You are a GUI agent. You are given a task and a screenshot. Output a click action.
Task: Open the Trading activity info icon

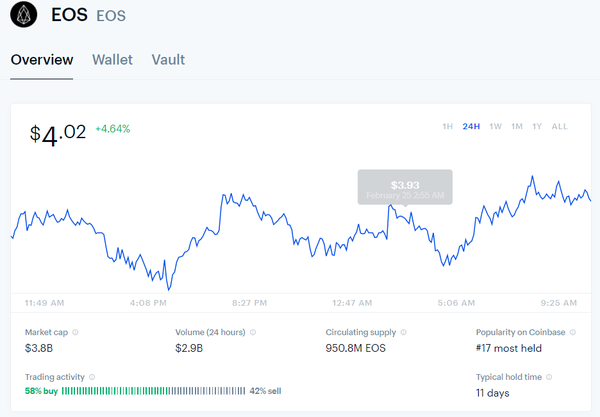(x=90, y=376)
